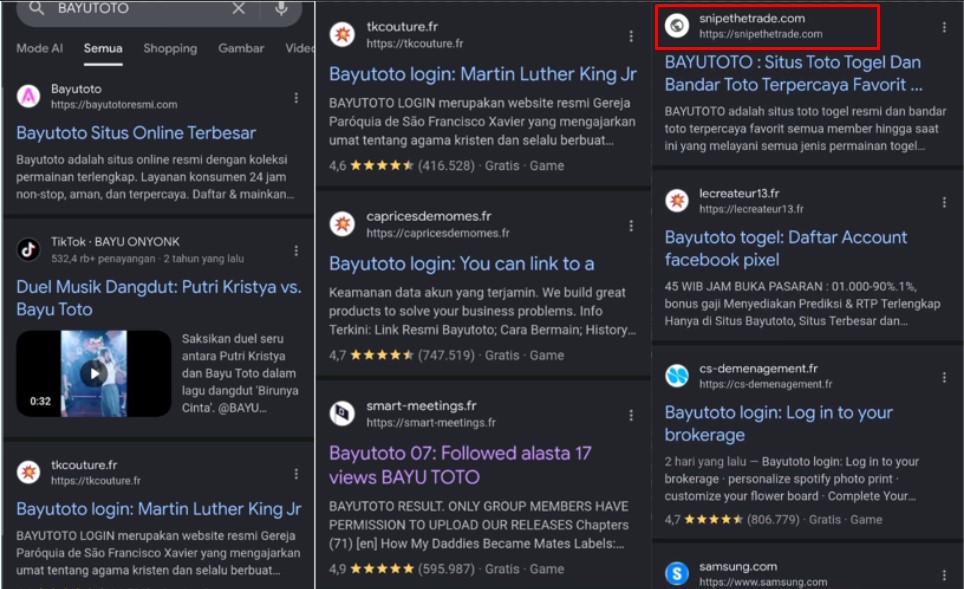This screenshot has width=964, height=589.
Task: Clear the BAYUTOTO search query with X
Action: (x=238, y=9)
